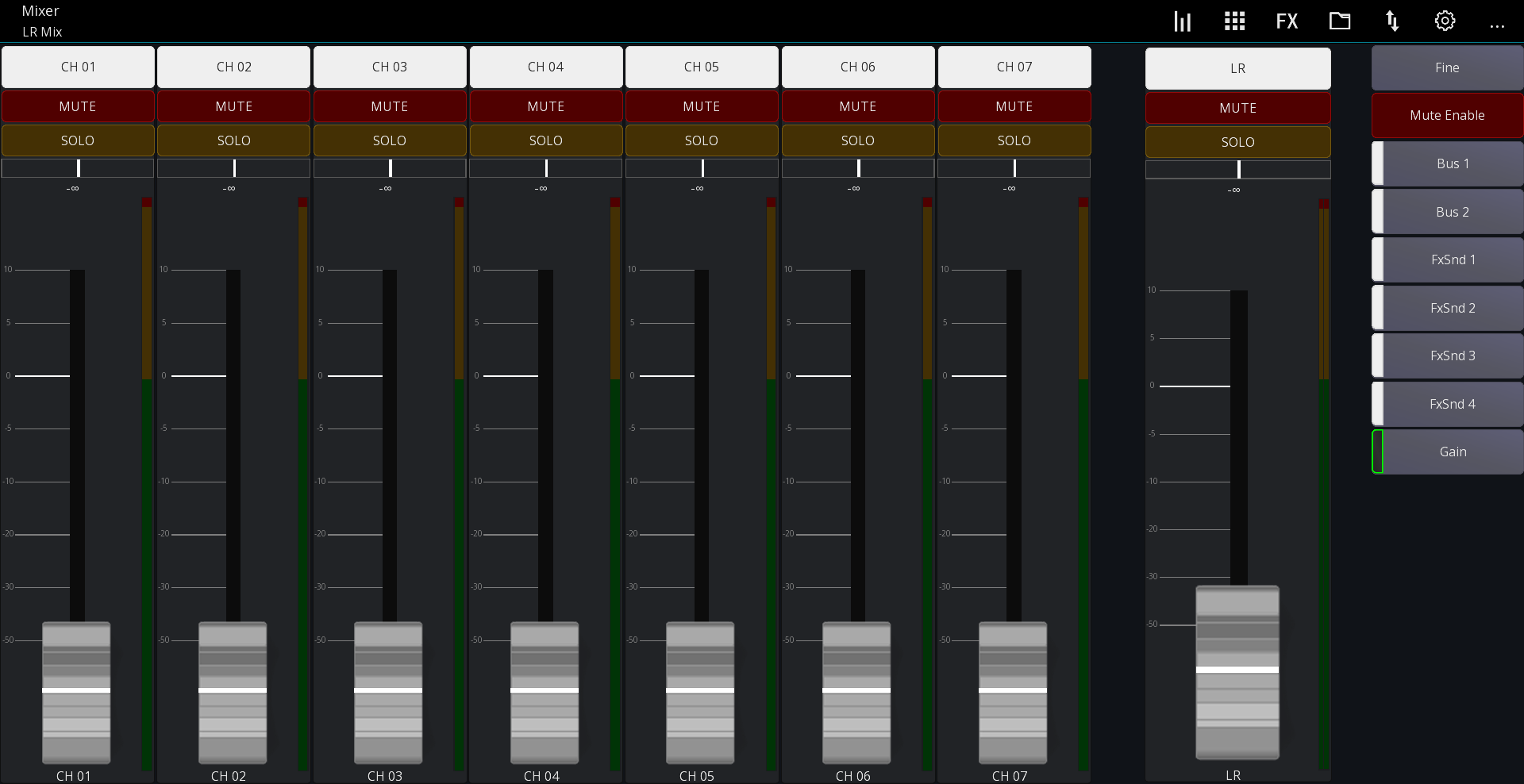Select the LR master strip header
1524x784 pixels.
[x=1237, y=68]
